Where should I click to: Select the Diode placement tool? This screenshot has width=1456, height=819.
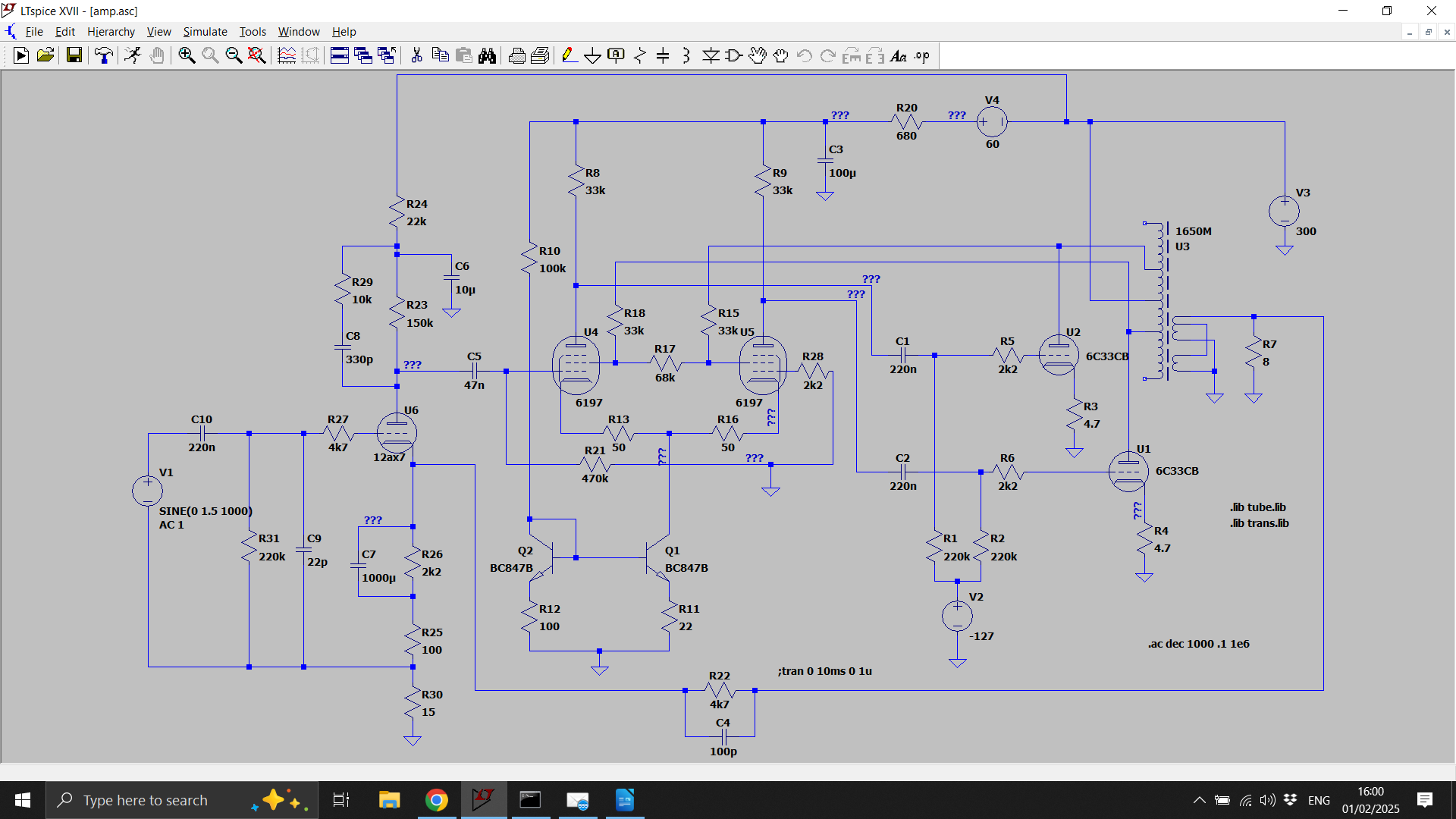(711, 55)
